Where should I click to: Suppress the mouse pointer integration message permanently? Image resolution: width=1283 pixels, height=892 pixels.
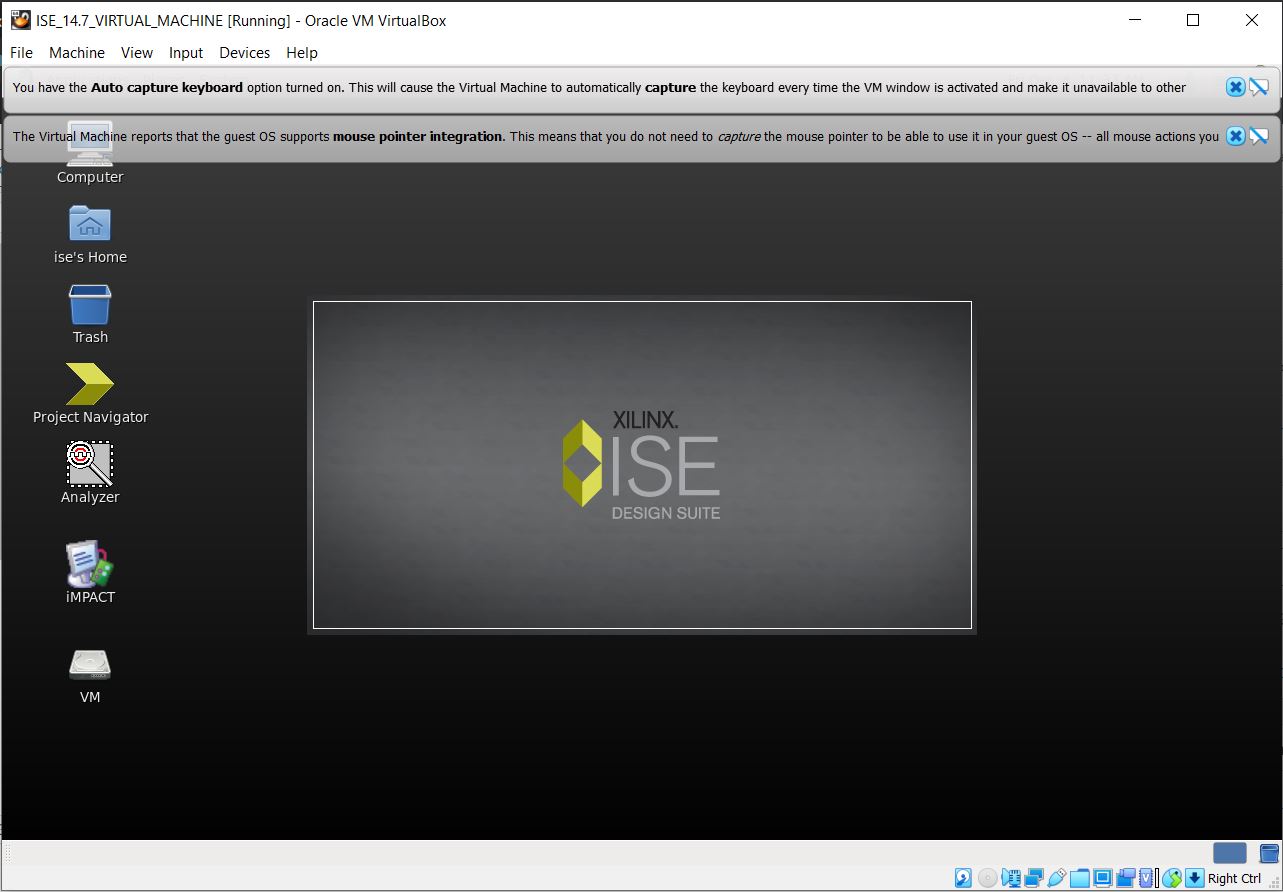tap(1259, 136)
